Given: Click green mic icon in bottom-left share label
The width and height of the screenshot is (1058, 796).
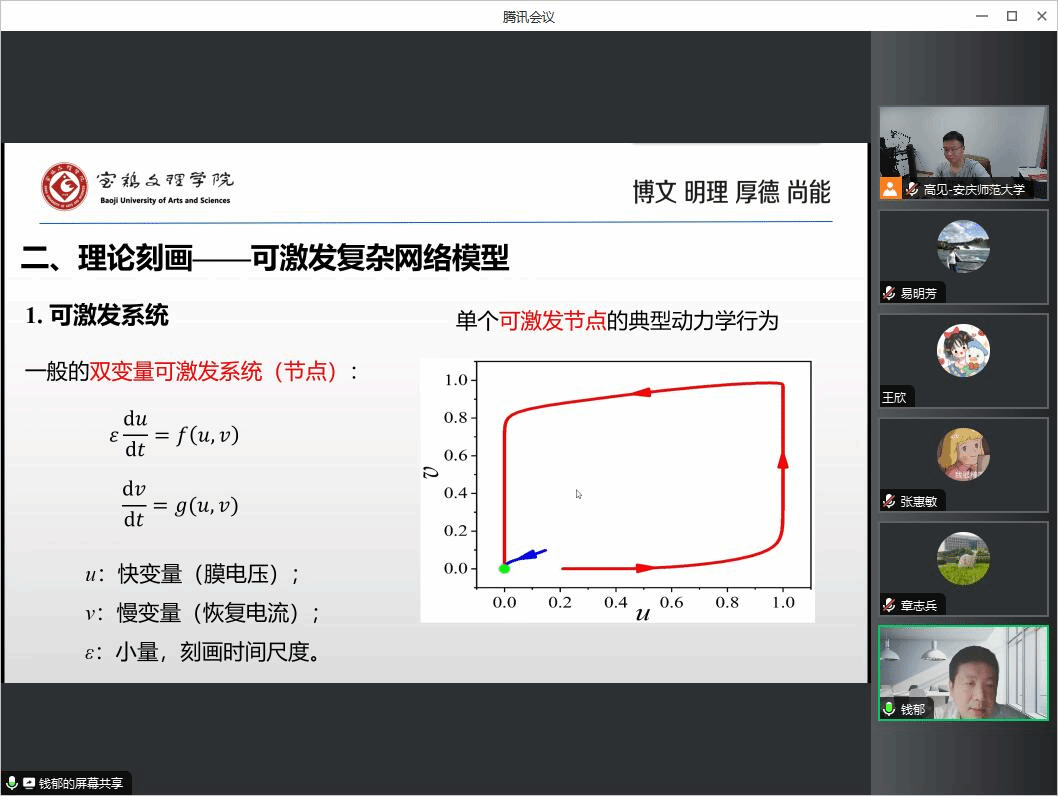Looking at the screenshot, I should coord(12,784).
